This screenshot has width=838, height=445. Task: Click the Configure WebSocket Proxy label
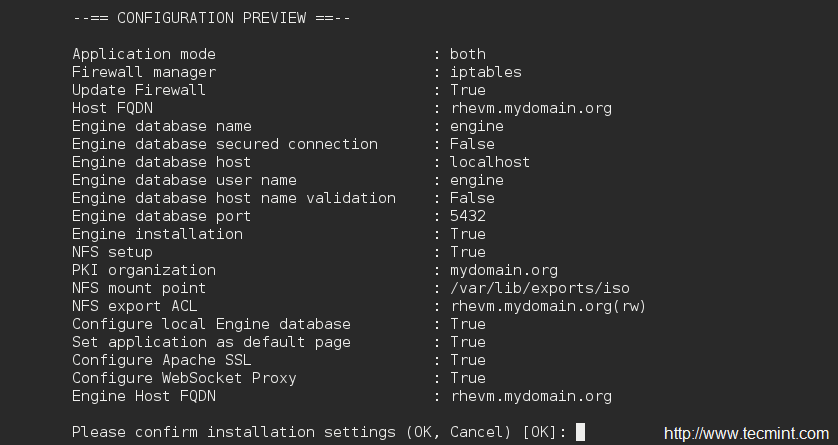(184, 378)
